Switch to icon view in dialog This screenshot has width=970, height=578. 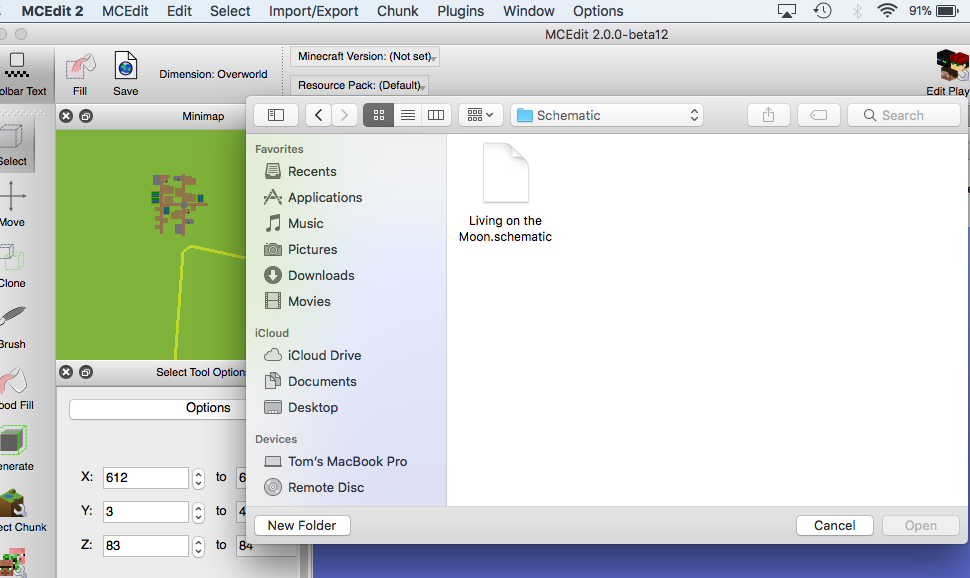click(x=379, y=115)
